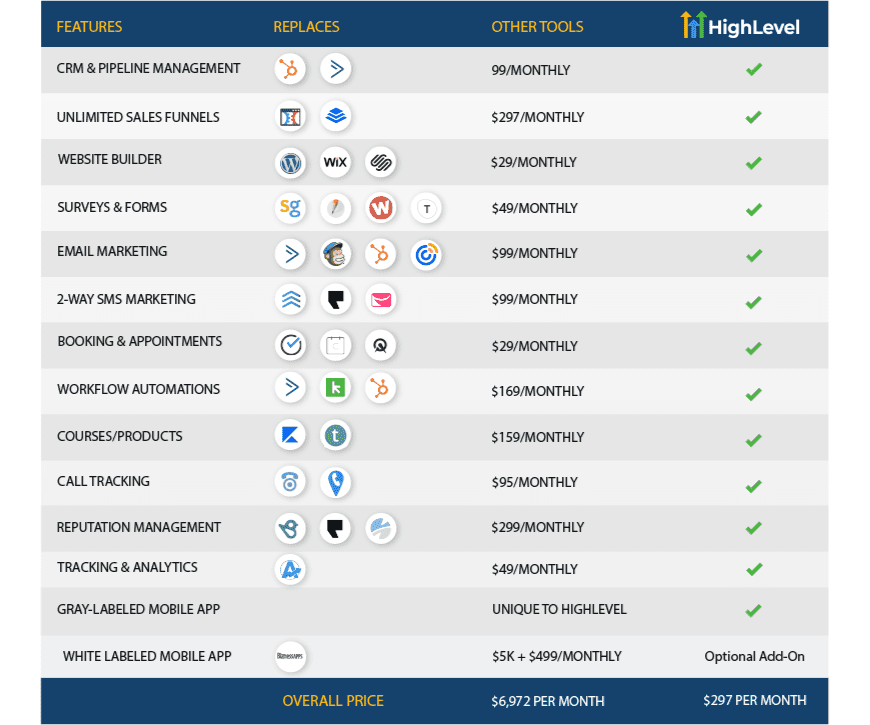Click the green checkmark for Website Builder

pyautogui.click(x=753, y=163)
